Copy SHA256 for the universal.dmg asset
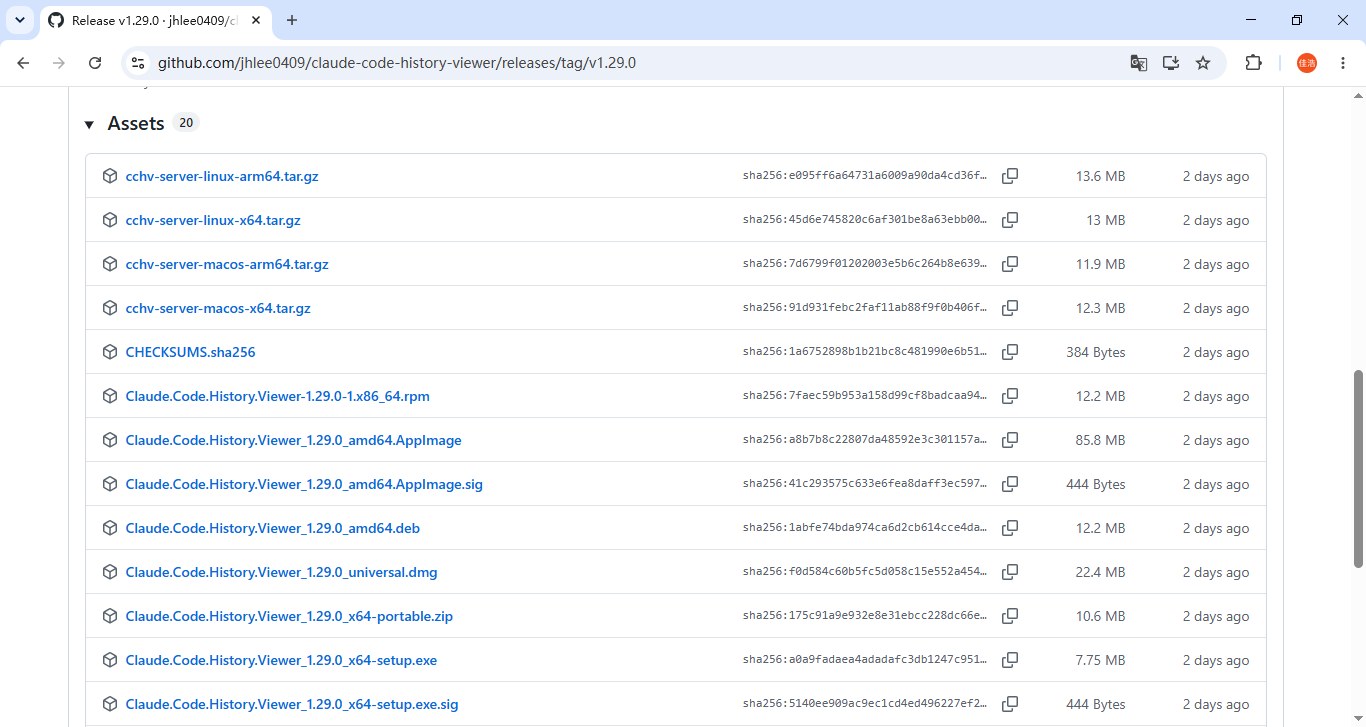This screenshot has width=1366, height=727. tap(1010, 572)
